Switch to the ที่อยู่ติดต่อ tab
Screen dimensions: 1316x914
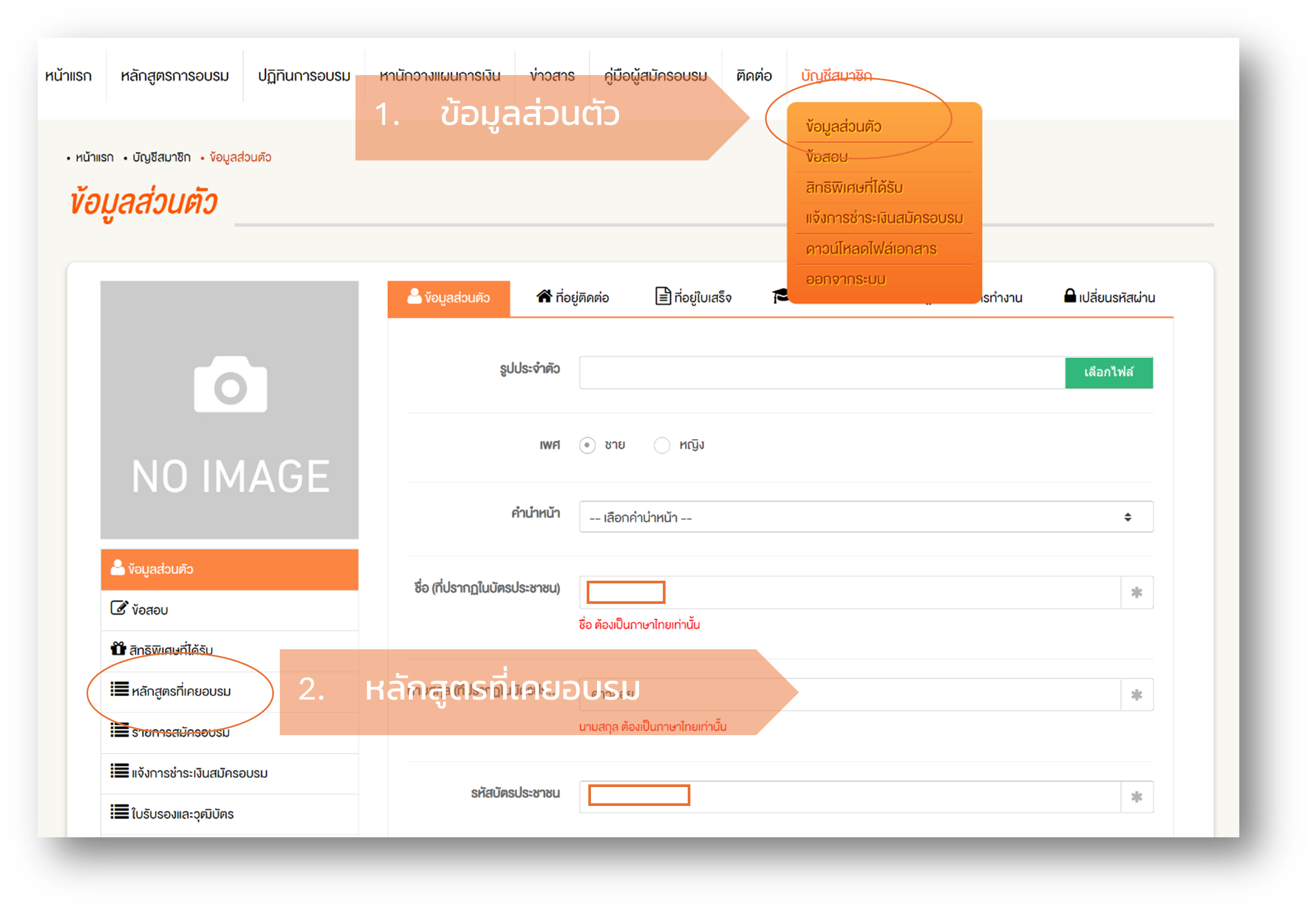click(572, 297)
